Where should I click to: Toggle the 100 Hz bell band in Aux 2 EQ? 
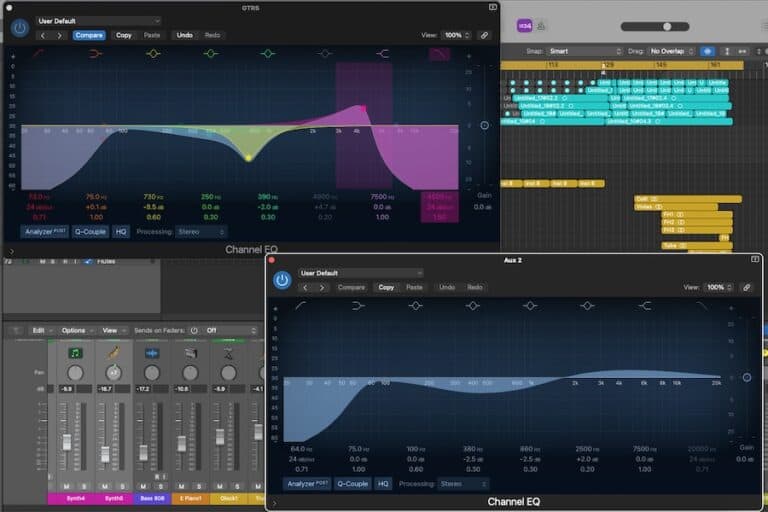point(415,306)
